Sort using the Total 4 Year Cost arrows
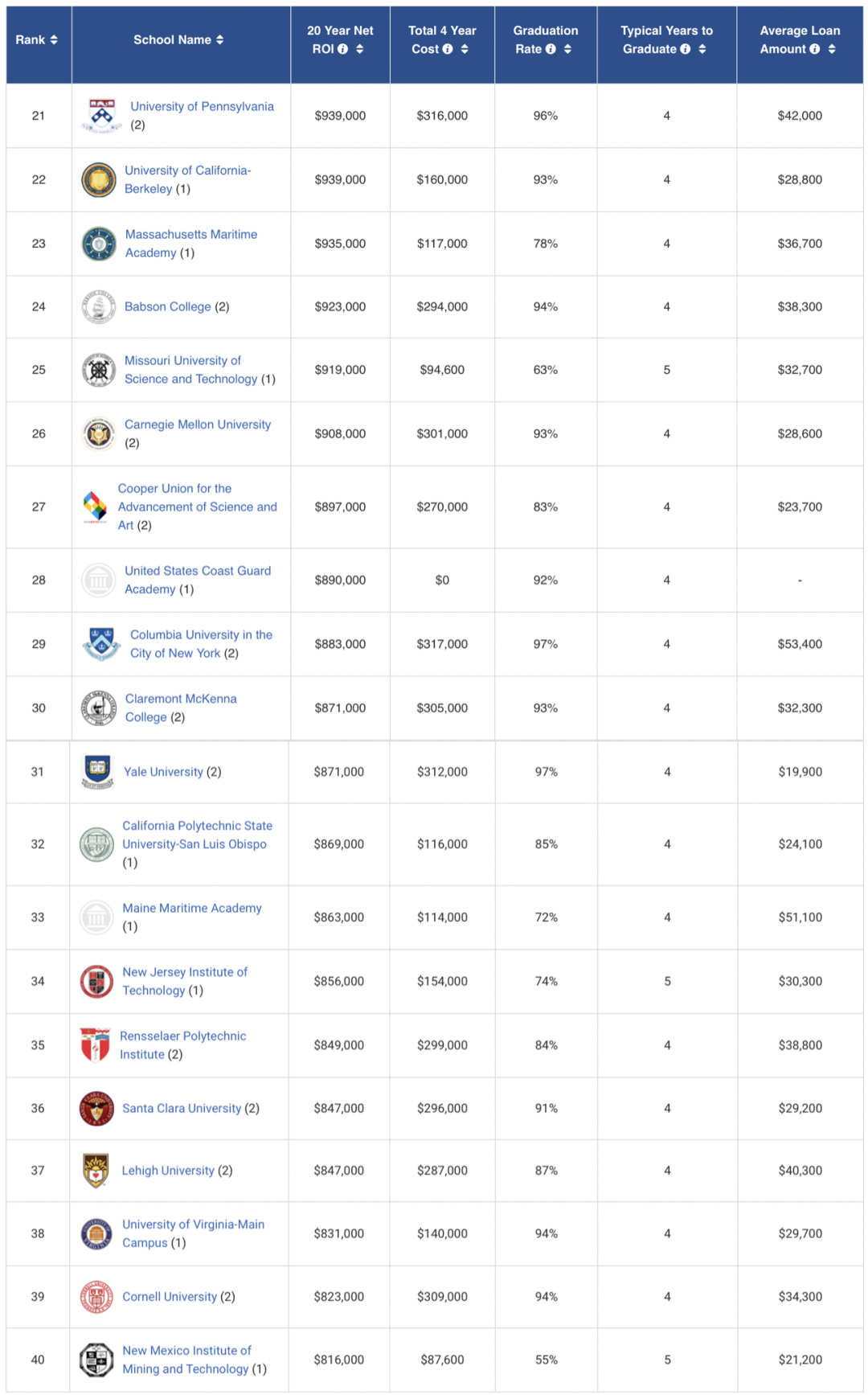This screenshot has height=1395, width=868. coord(465,49)
